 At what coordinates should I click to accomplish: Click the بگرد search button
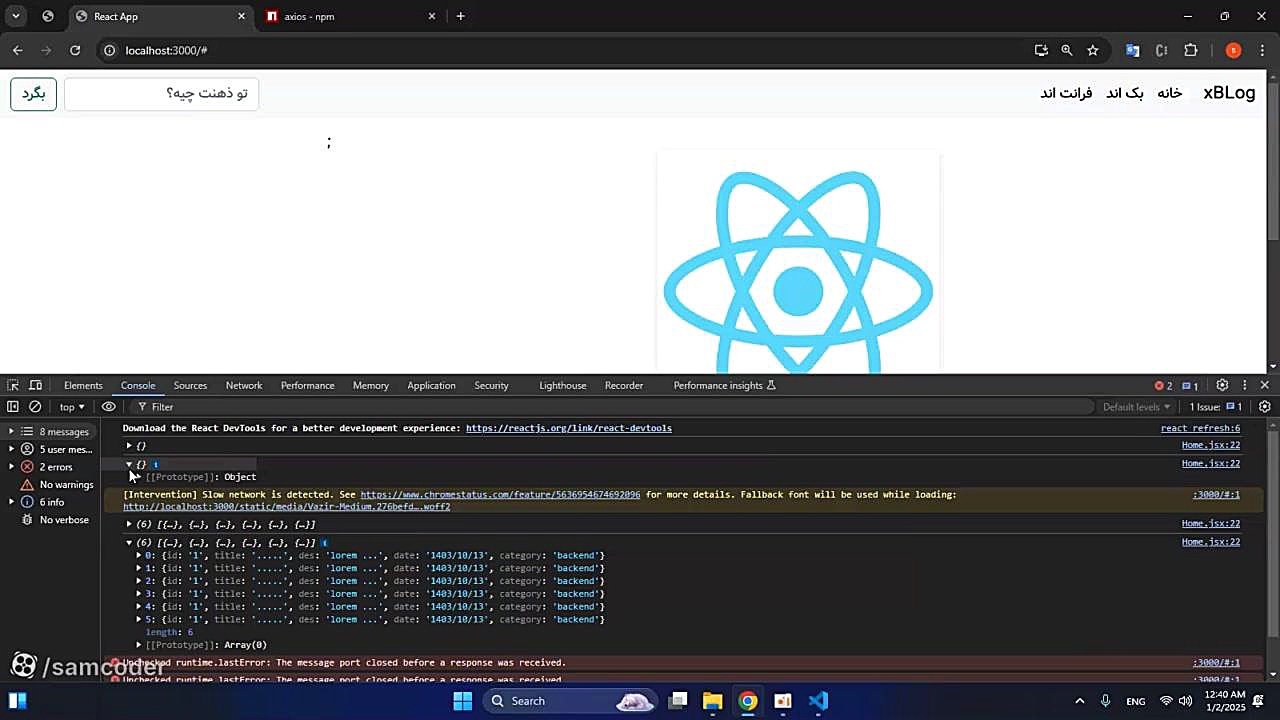[33, 93]
